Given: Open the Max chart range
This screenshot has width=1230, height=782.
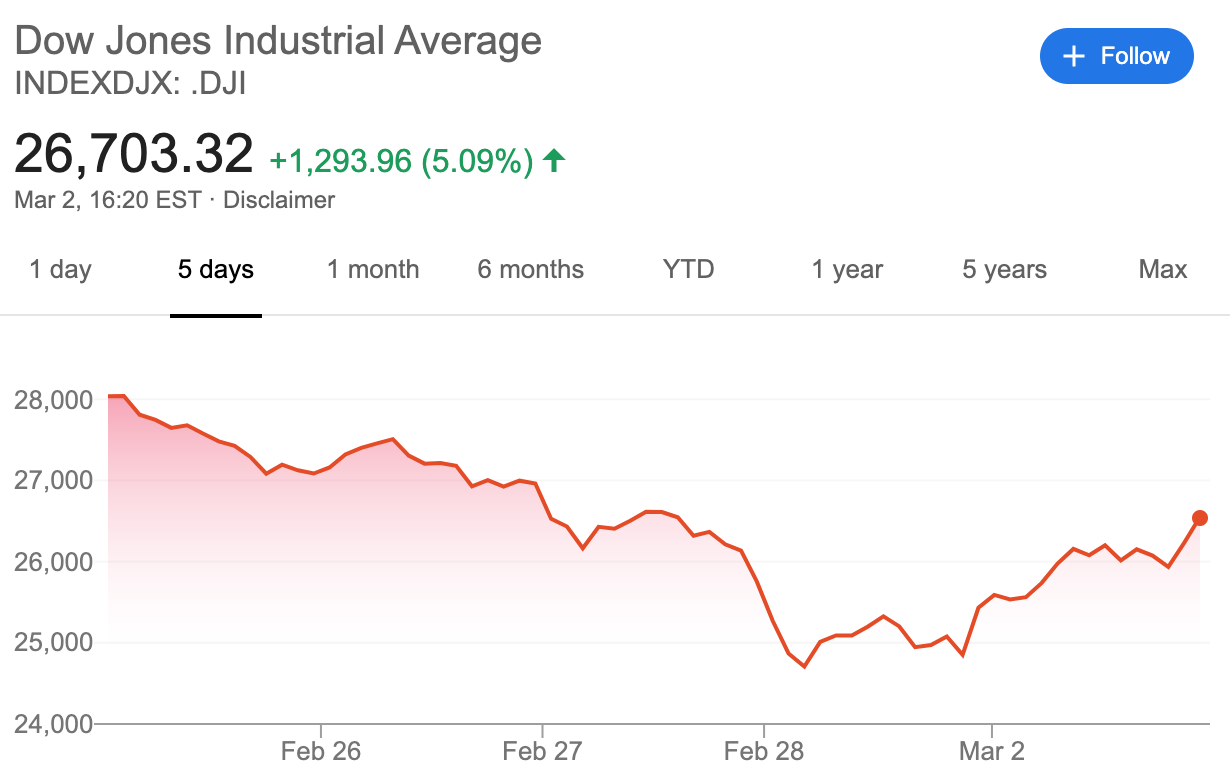Looking at the screenshot, I should pyautogui.click(x=1163, y=269).
